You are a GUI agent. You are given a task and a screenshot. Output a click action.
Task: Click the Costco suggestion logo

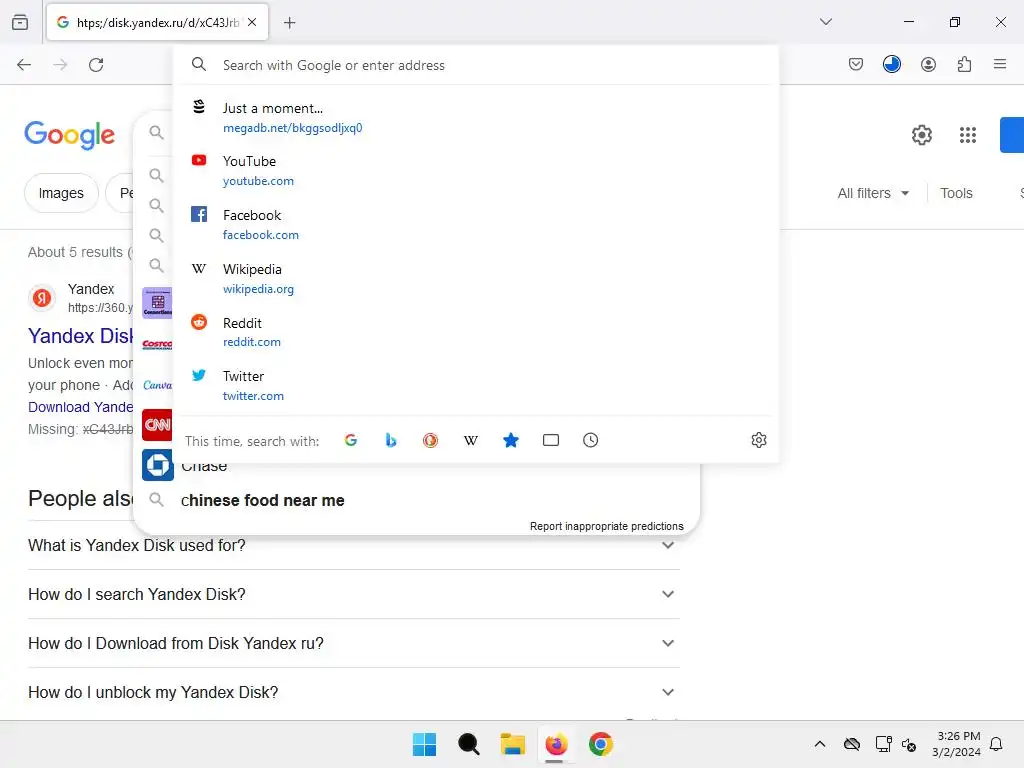tap(157, 344)
